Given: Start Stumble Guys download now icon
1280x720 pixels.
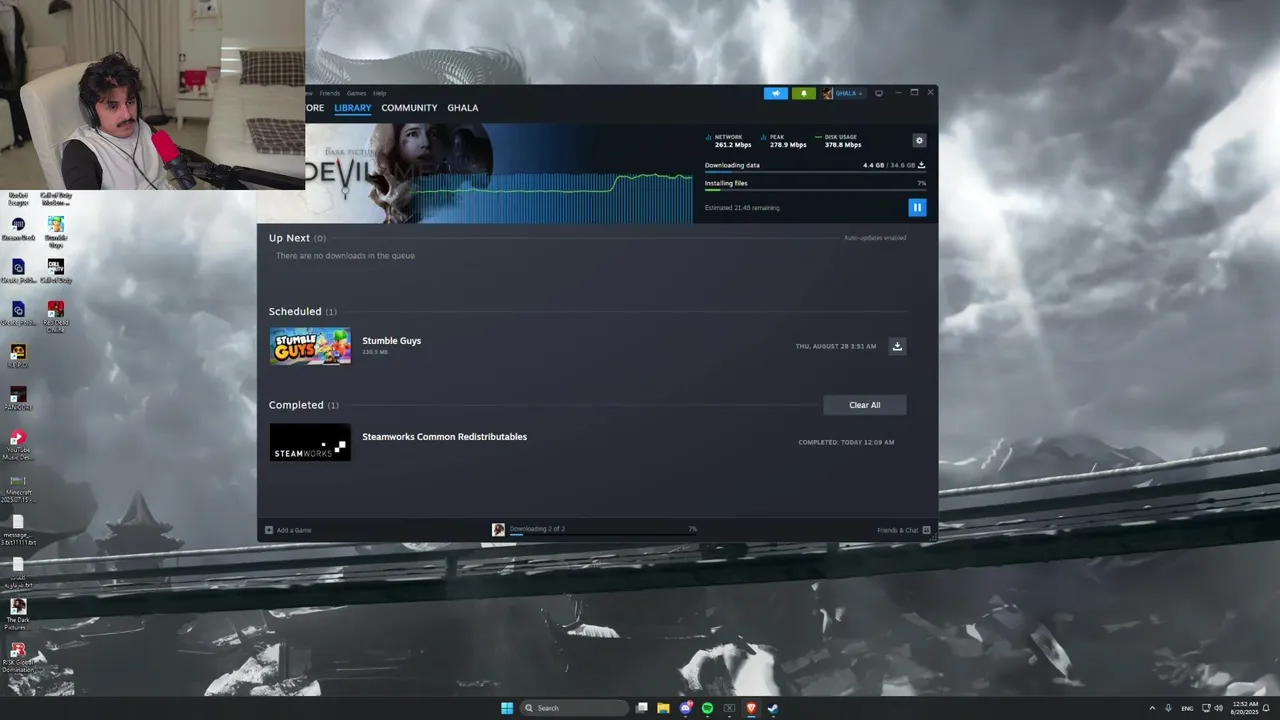Looking at the screenshot, I should pos(897,346).
